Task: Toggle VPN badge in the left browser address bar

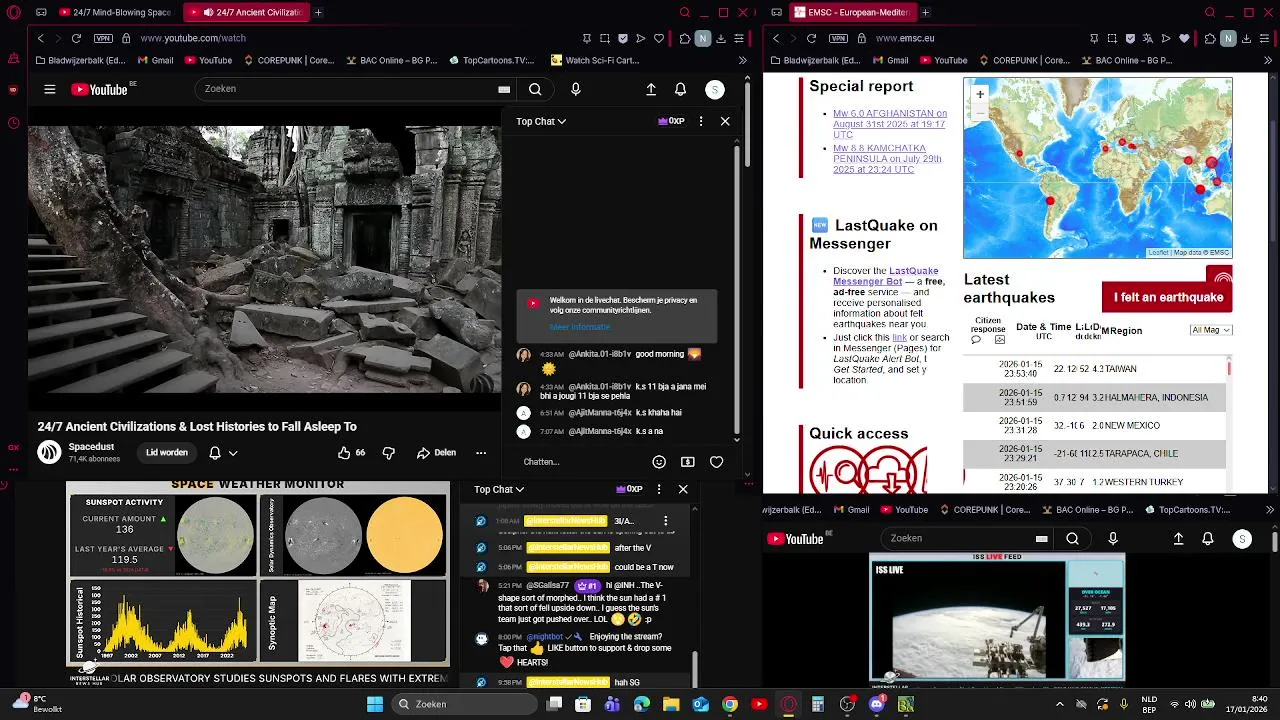Action: tap(103, 38)
